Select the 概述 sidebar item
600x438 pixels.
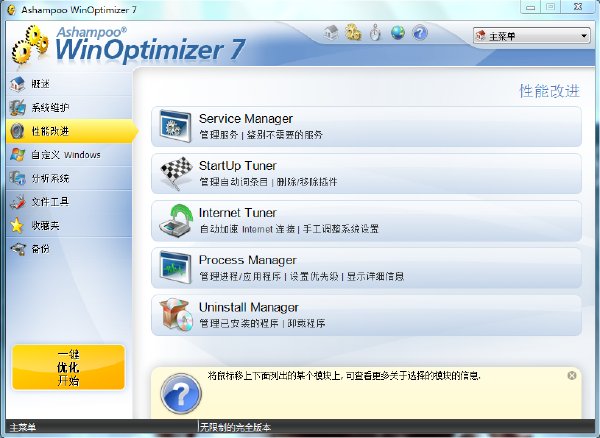[69, 84]
